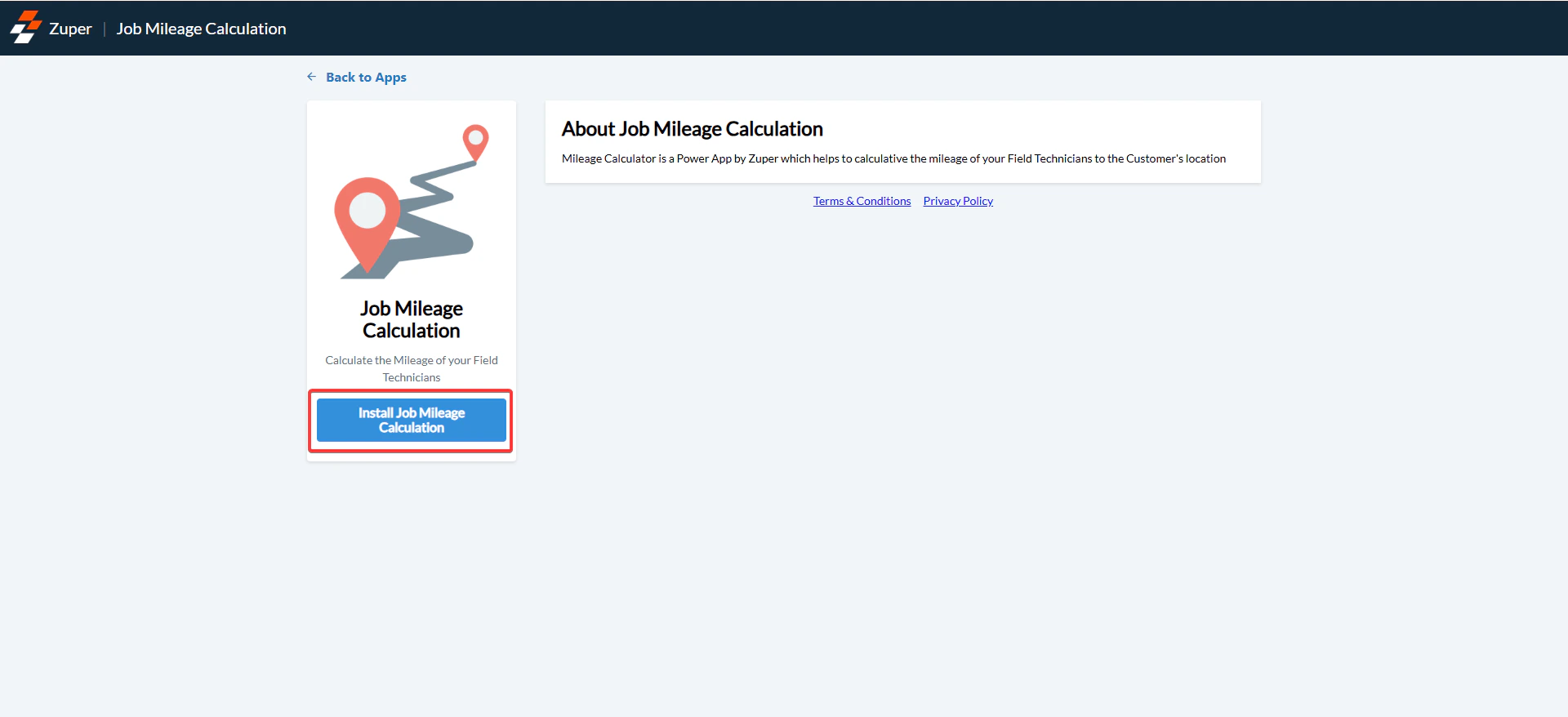Click the Mileage Calculator description paragraph

[x=893, y=158]
